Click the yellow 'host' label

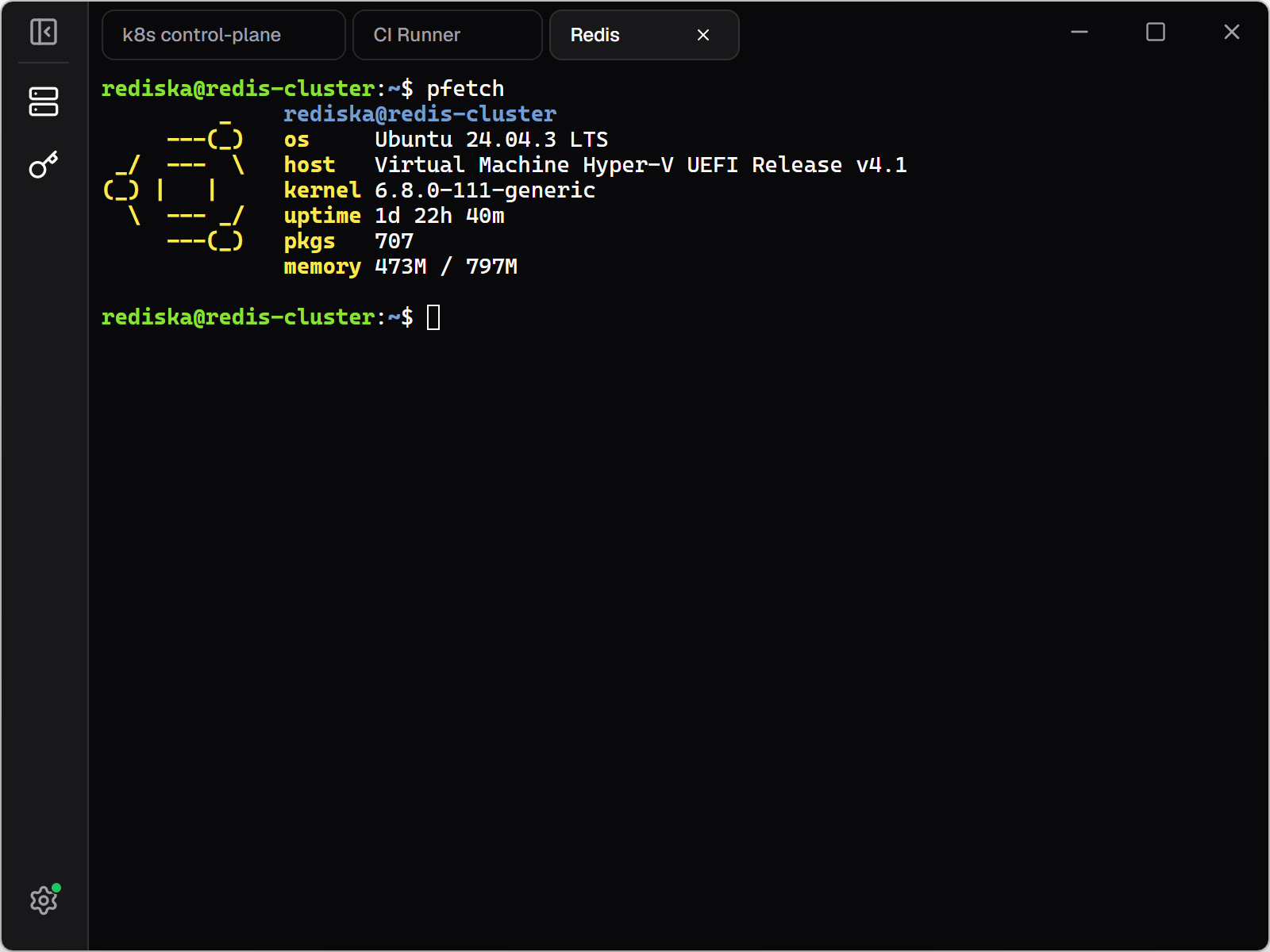tap(310, 165)
